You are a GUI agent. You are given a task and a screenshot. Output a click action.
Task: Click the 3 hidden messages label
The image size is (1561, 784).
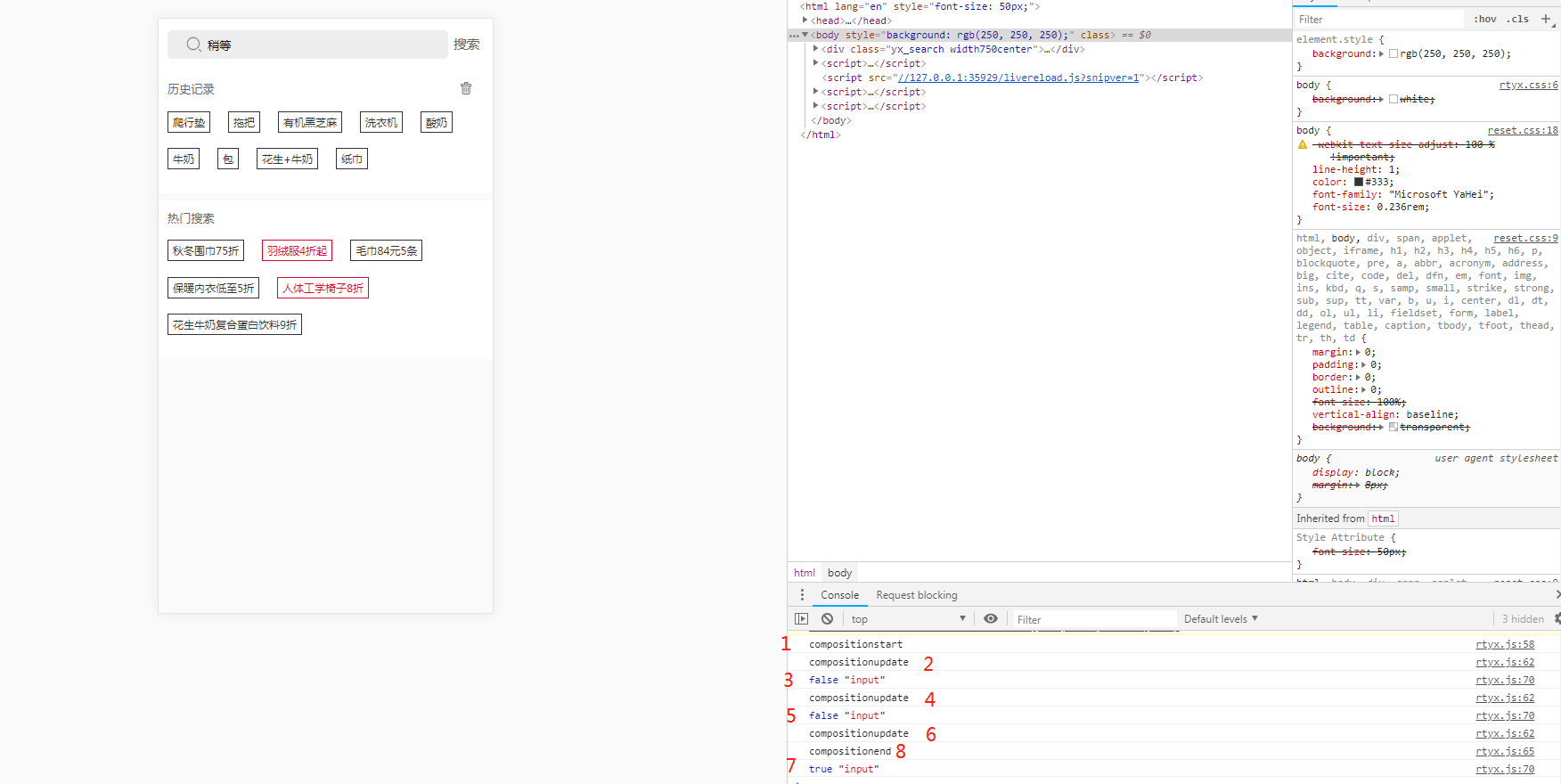pyautogui.click(x=1523, y=619)
